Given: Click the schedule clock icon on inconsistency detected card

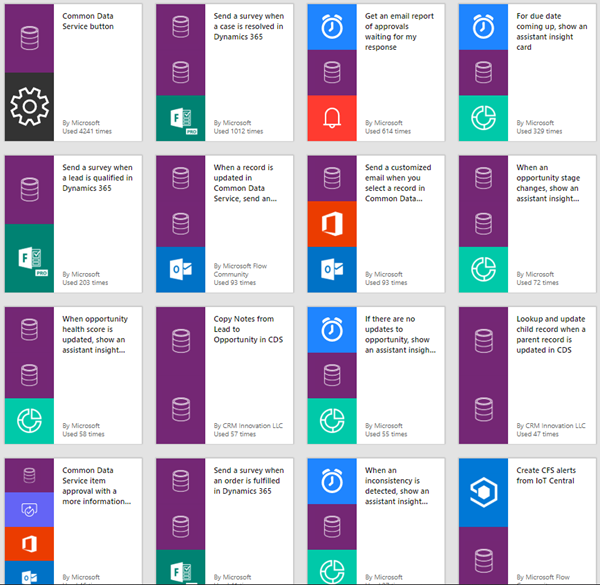Looking at the screenshot, I should point(332,481).
